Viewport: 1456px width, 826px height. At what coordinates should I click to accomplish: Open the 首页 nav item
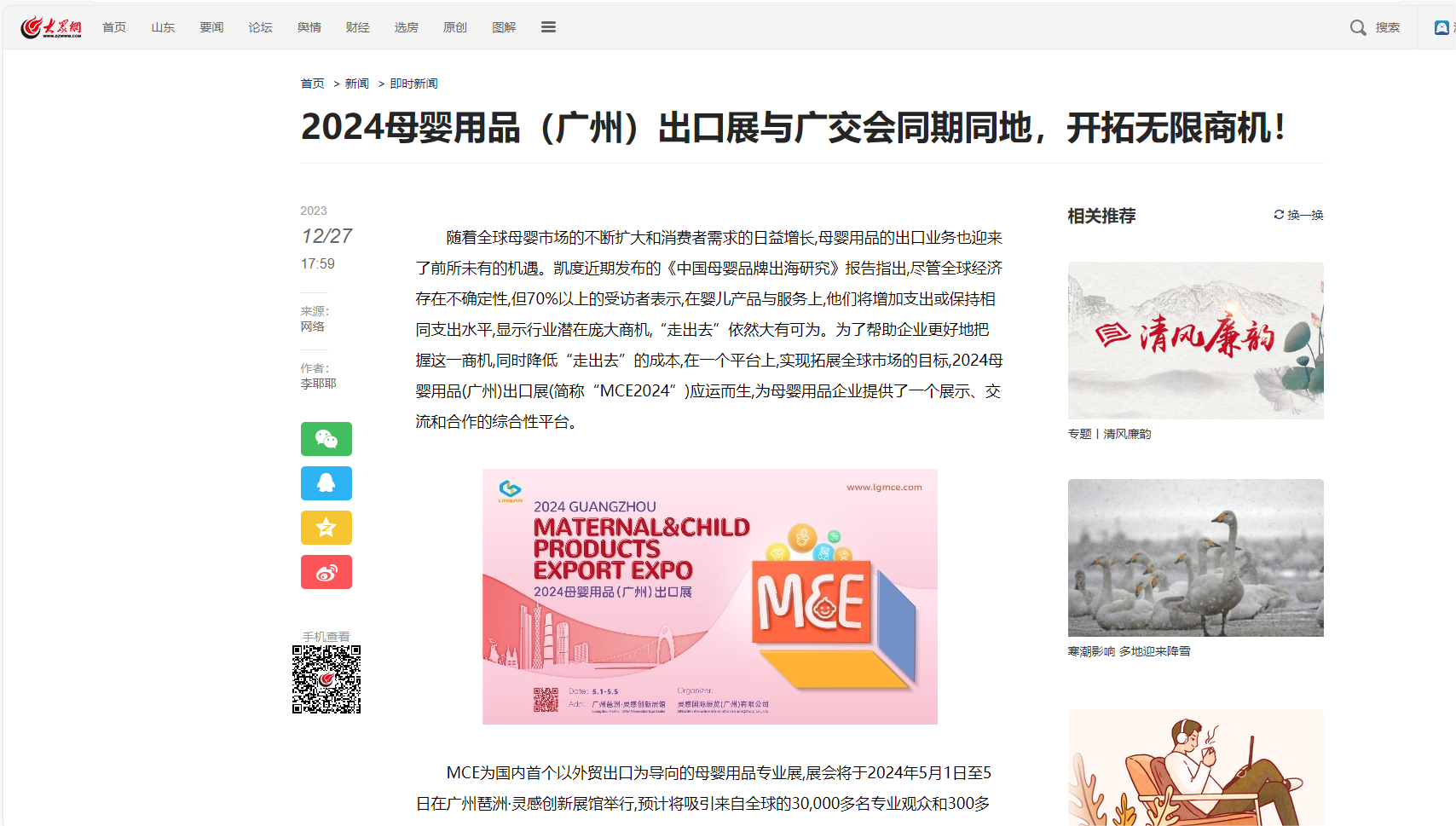pyautogui.click(x=114, y=27)
